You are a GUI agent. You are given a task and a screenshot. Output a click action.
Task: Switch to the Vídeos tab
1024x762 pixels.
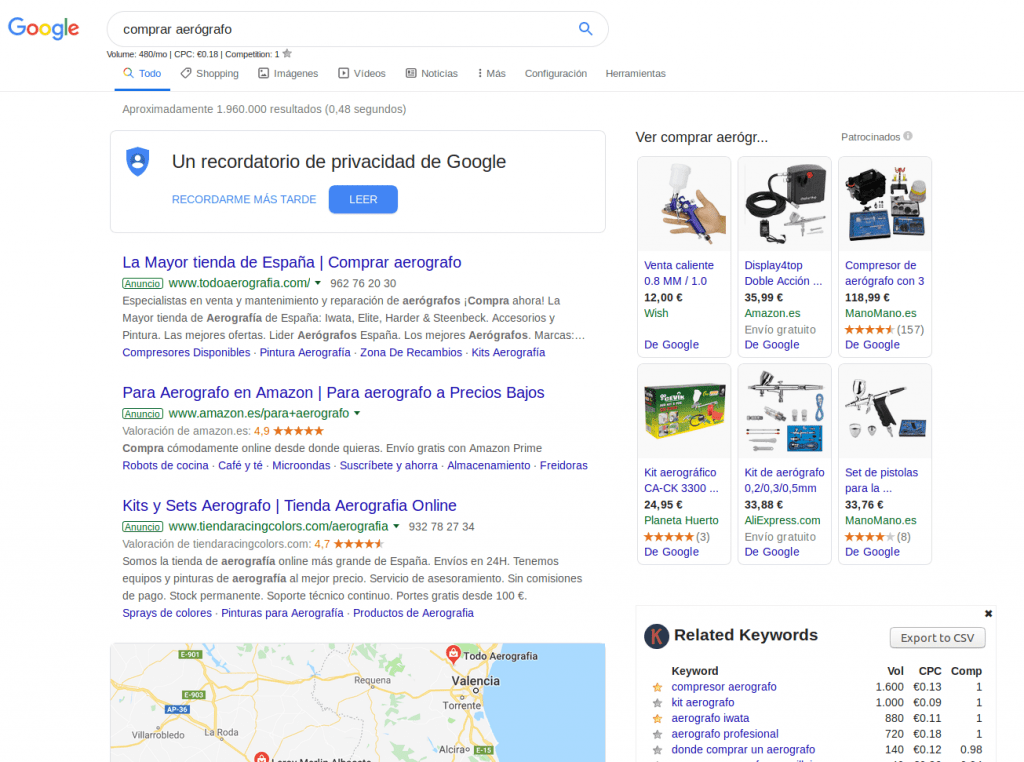pos(362,73)
